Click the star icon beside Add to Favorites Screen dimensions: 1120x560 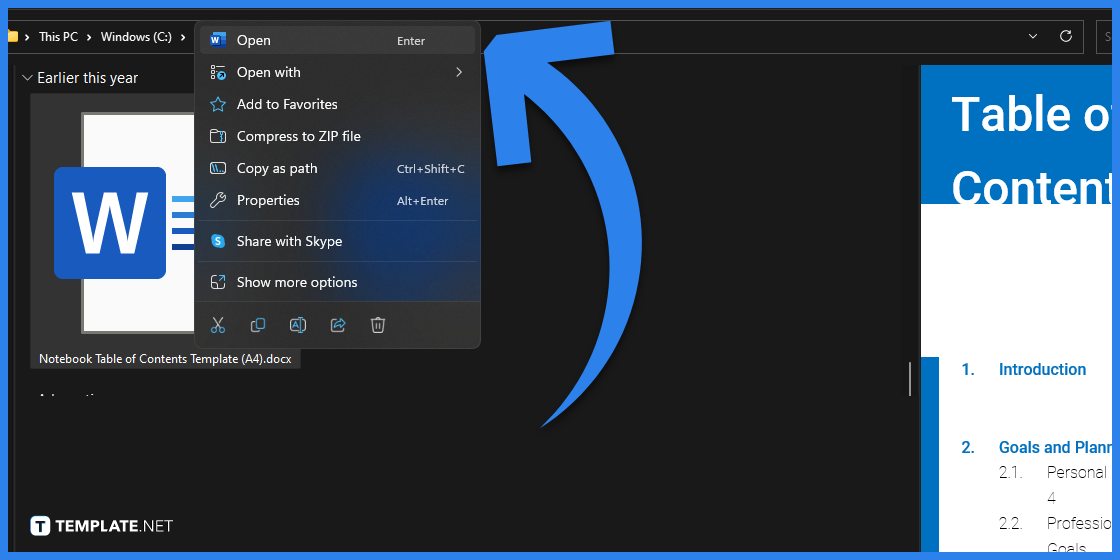pos(218,104)
